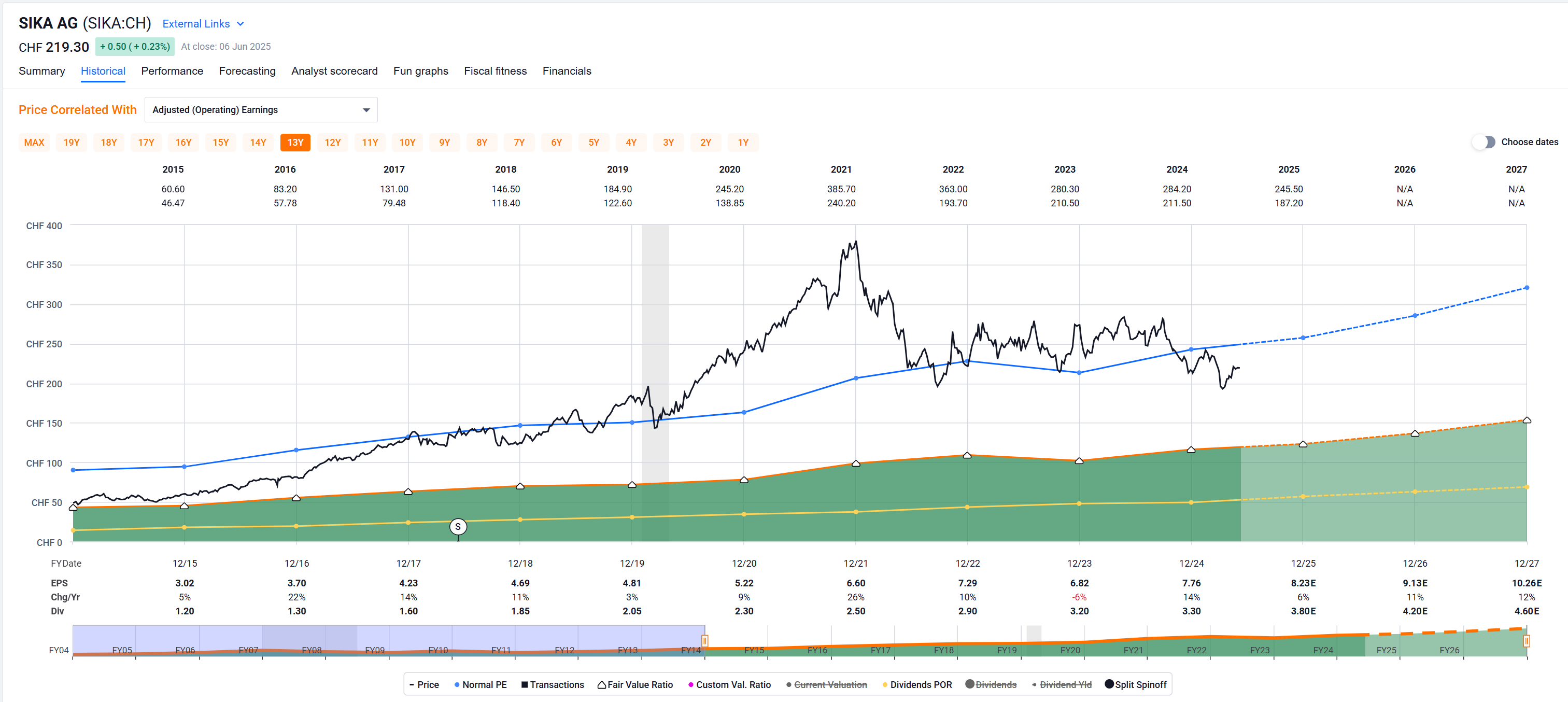Pick the 15Y range button
The image size is (1568, 702).
click(221, 143)
